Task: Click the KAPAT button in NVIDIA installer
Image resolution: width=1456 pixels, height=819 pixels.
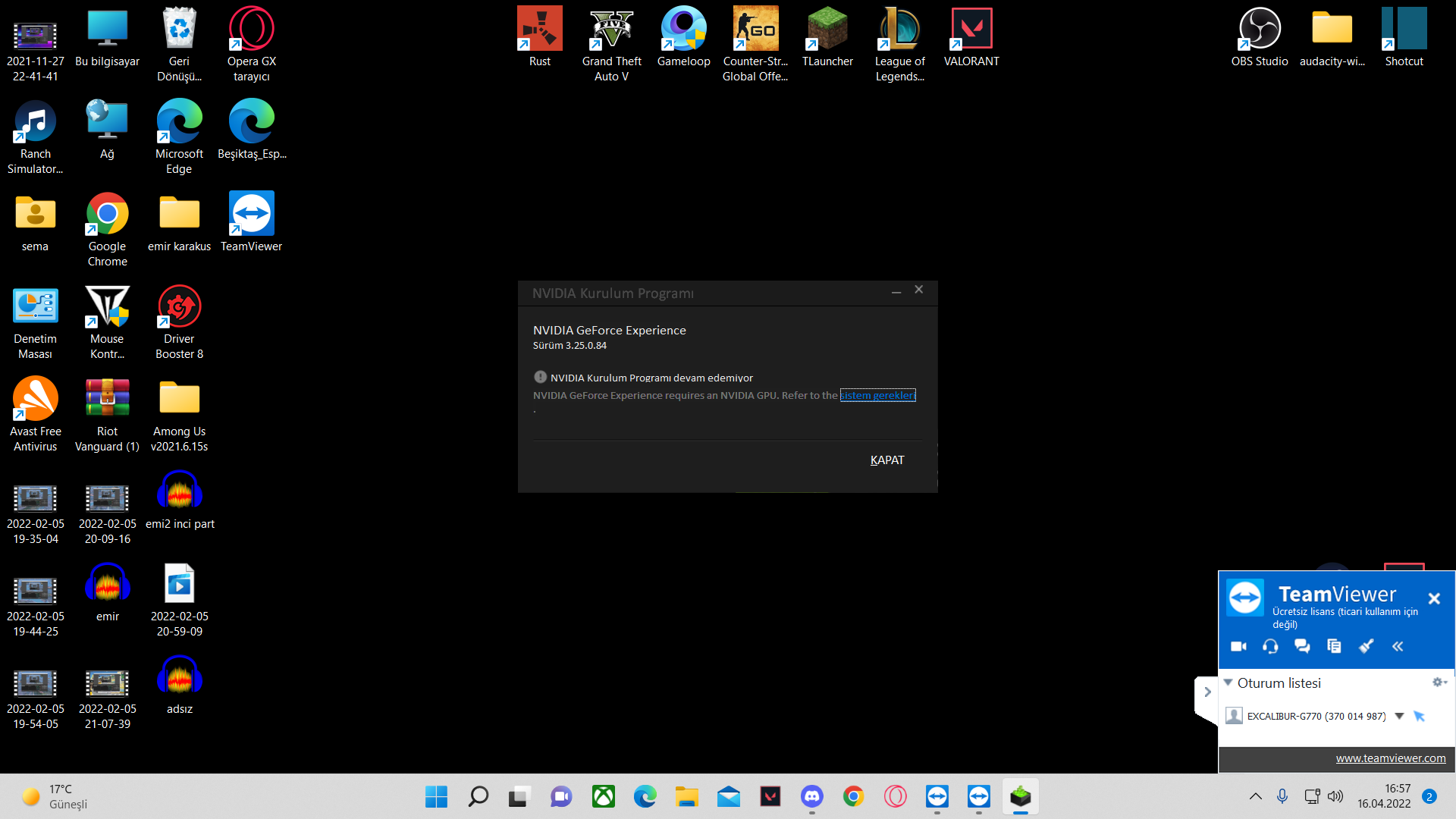Action: pyautogui.click(x=886, y=460)
